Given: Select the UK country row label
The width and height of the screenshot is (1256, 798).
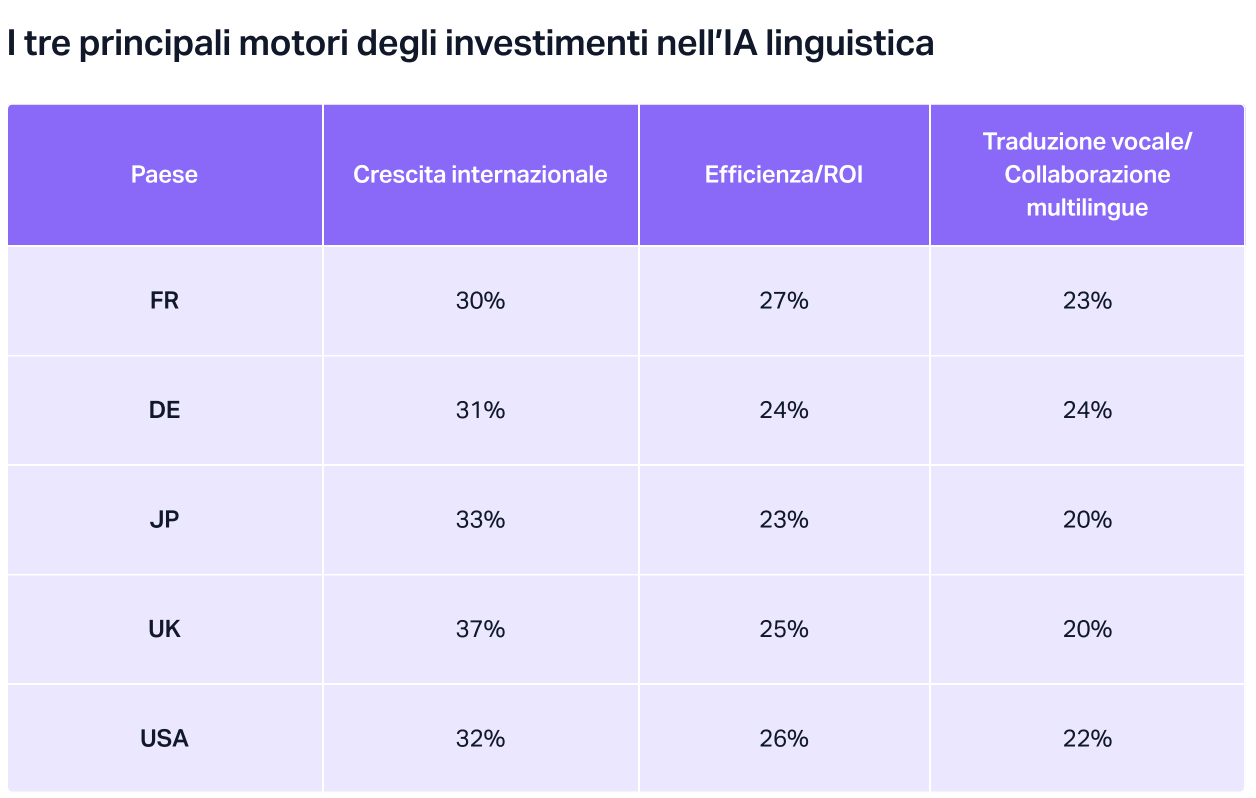Looking at the screenshot, I should [x=164, y=629].
